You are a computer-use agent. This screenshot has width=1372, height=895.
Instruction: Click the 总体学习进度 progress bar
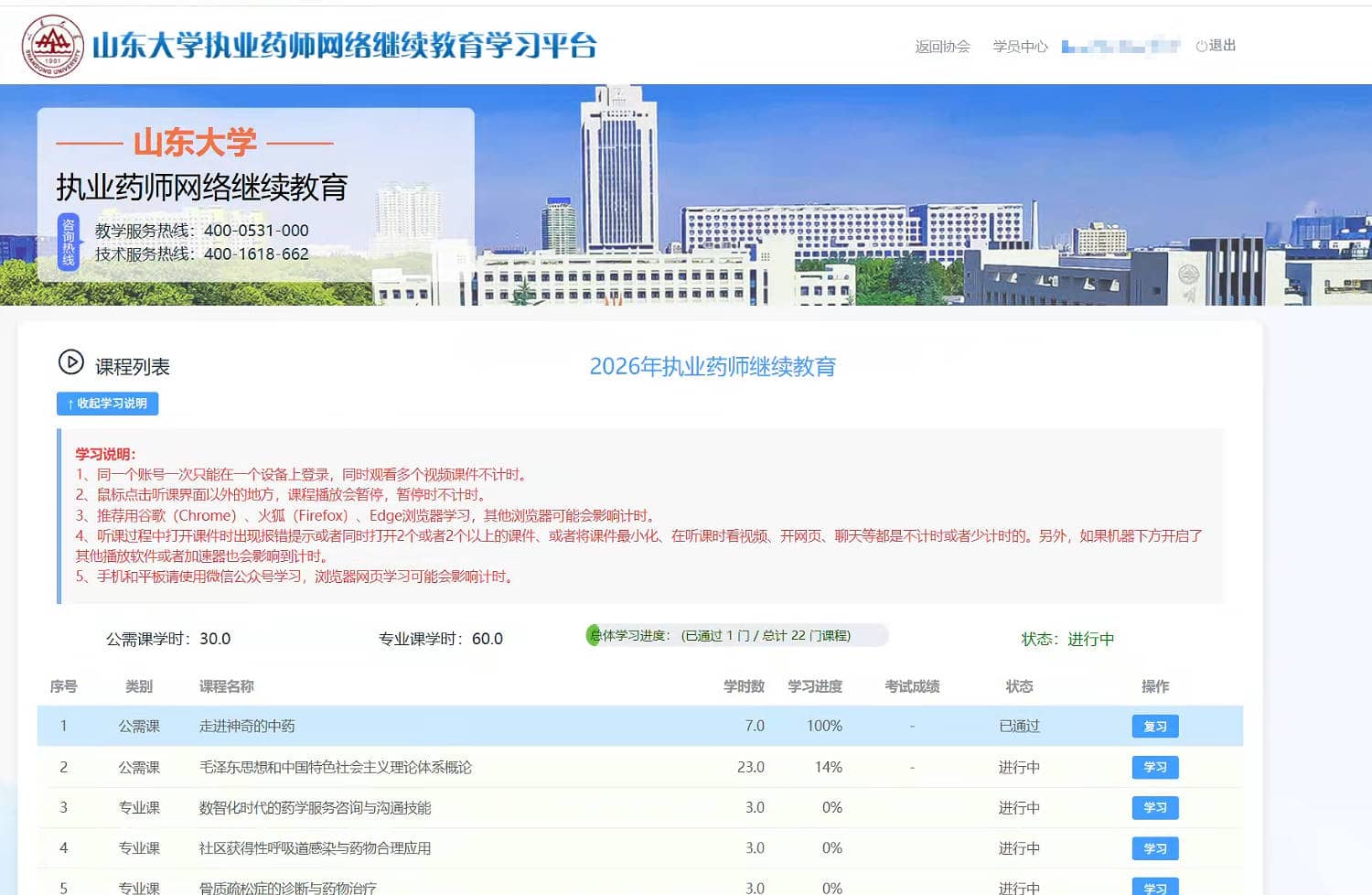pos(737,635)
